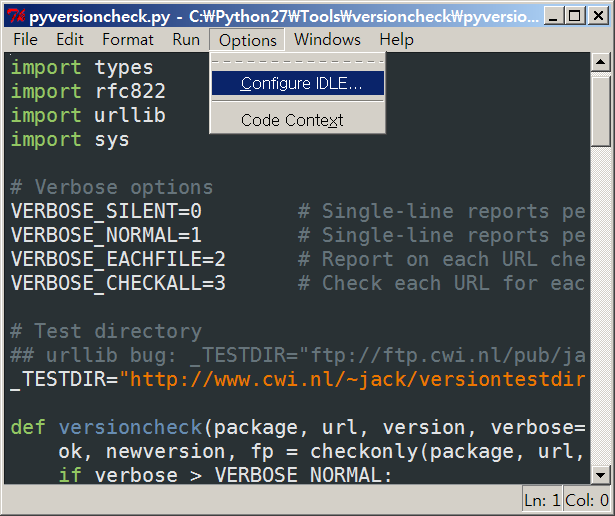Tear off the Options menu via dashed line
This screenshot has width=615, height=516.
pyautogui.click(x=298, y=62)
